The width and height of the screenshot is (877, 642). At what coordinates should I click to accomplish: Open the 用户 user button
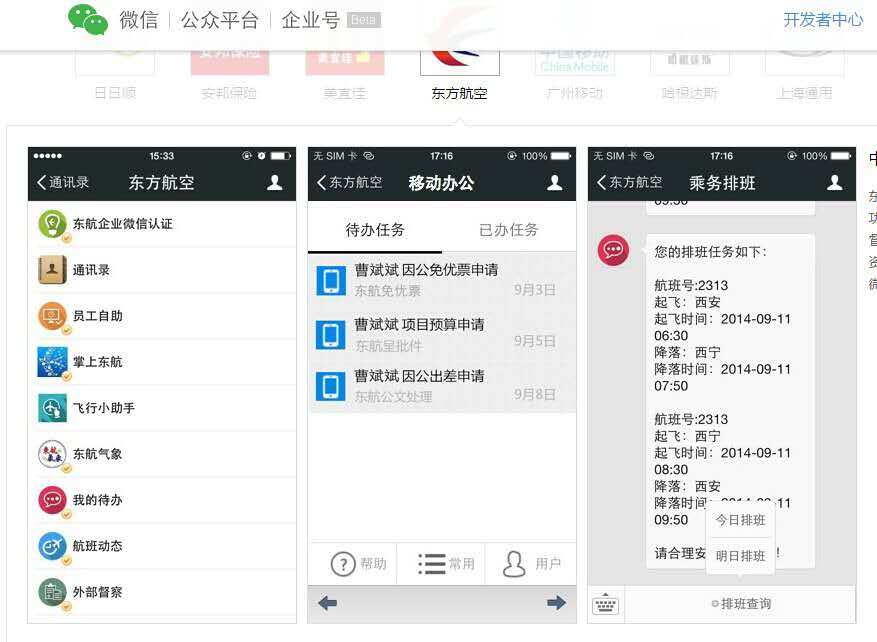pos(530,564)
